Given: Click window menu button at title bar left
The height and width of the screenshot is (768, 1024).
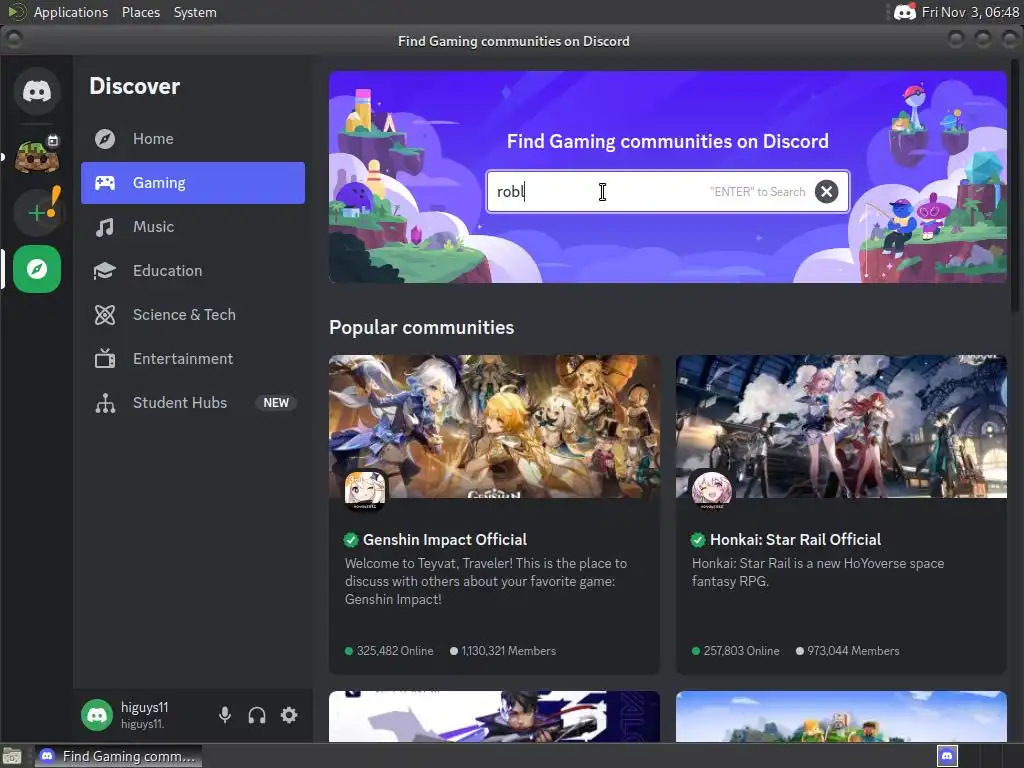Looking at the screenshot, I should click(x=14, y=40).
